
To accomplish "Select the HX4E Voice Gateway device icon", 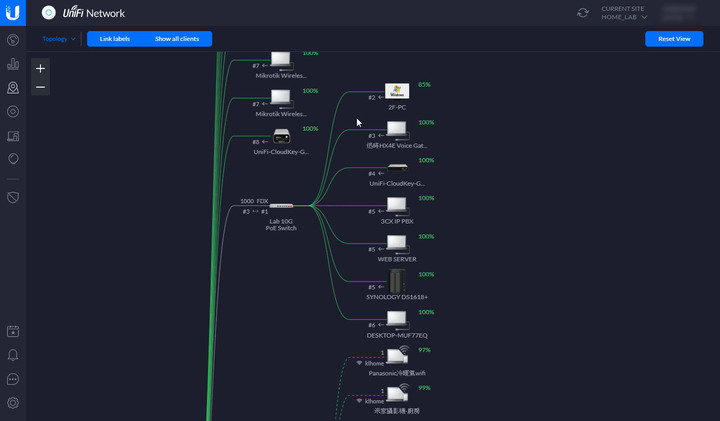I will coord(397,130).
